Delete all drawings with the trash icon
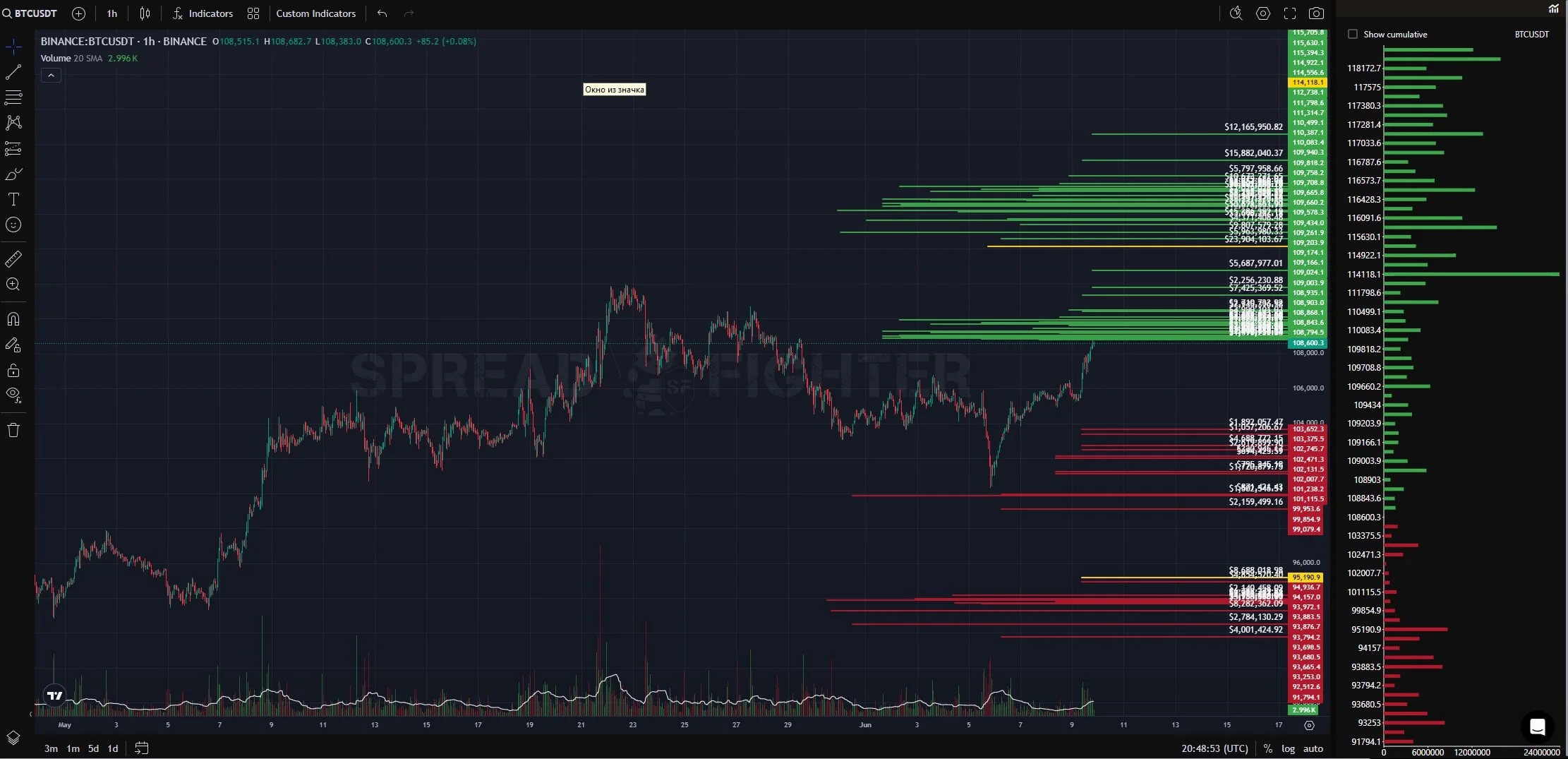The width and height of the screenshot is (1568, 759). tap(13, 430)
